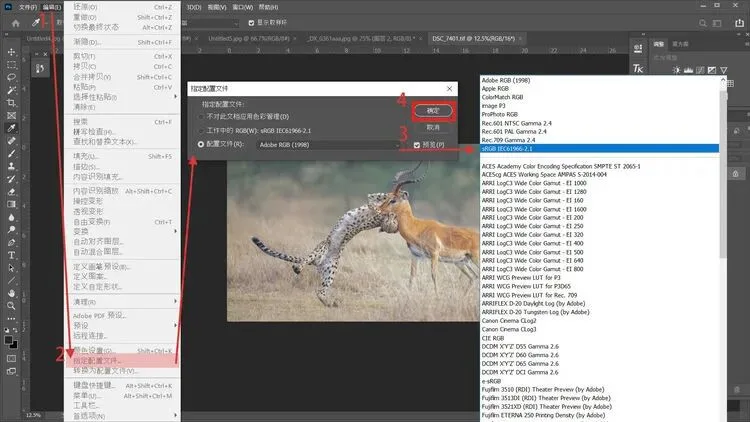Select the Gradient tool

11,204
